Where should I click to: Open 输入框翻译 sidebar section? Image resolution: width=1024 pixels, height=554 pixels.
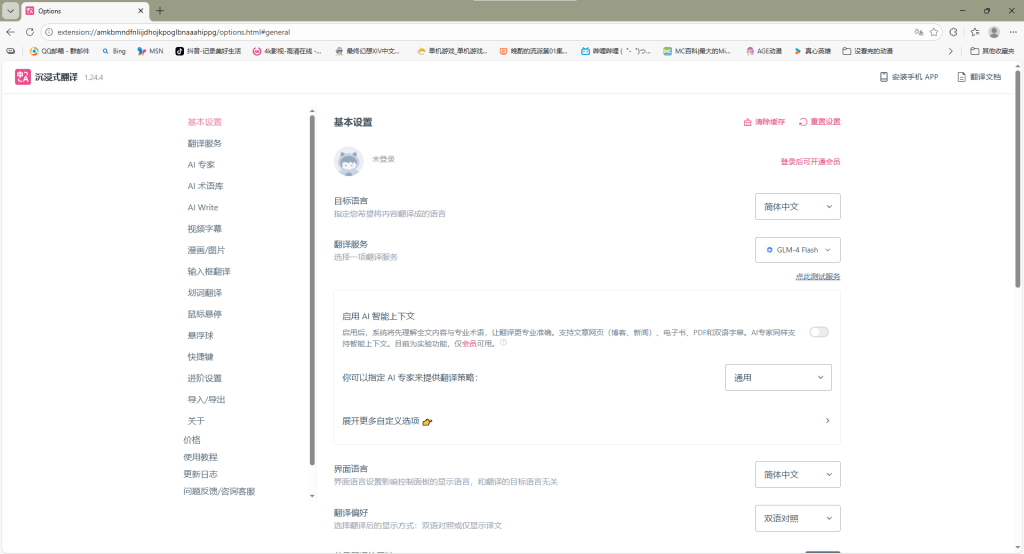coord(208,271)
